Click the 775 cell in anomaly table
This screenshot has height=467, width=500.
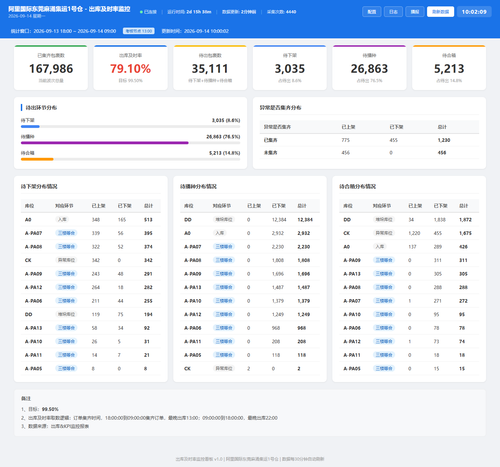(346, 140)
